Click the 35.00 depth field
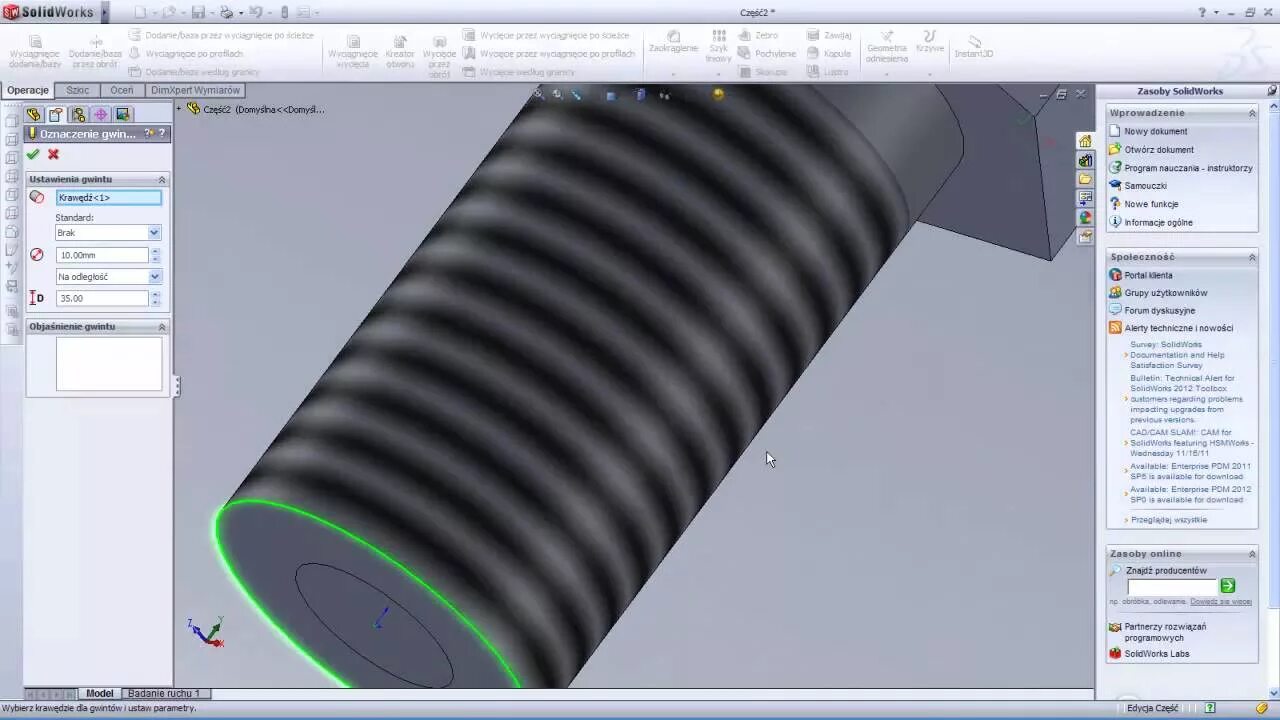The height and width of the screenshot is (720, 1280). 102,298
